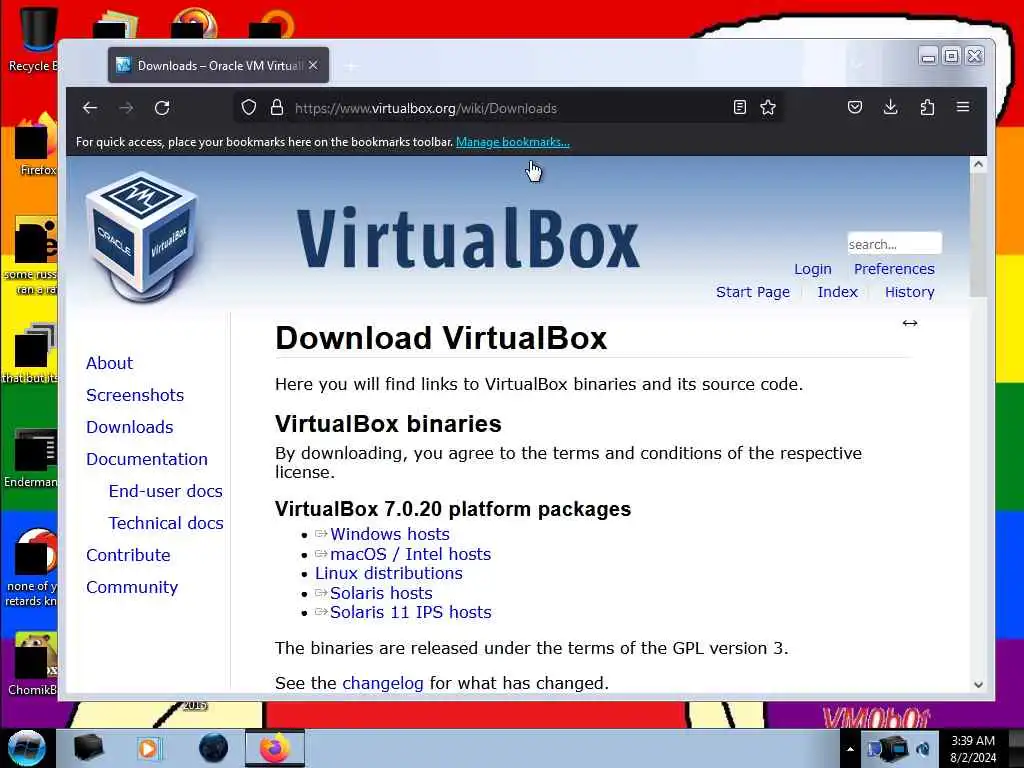This screenshot has width=1024, height=768.
Task: Toggle reader view icon in address bar
Action: click(x=739, y=108)
